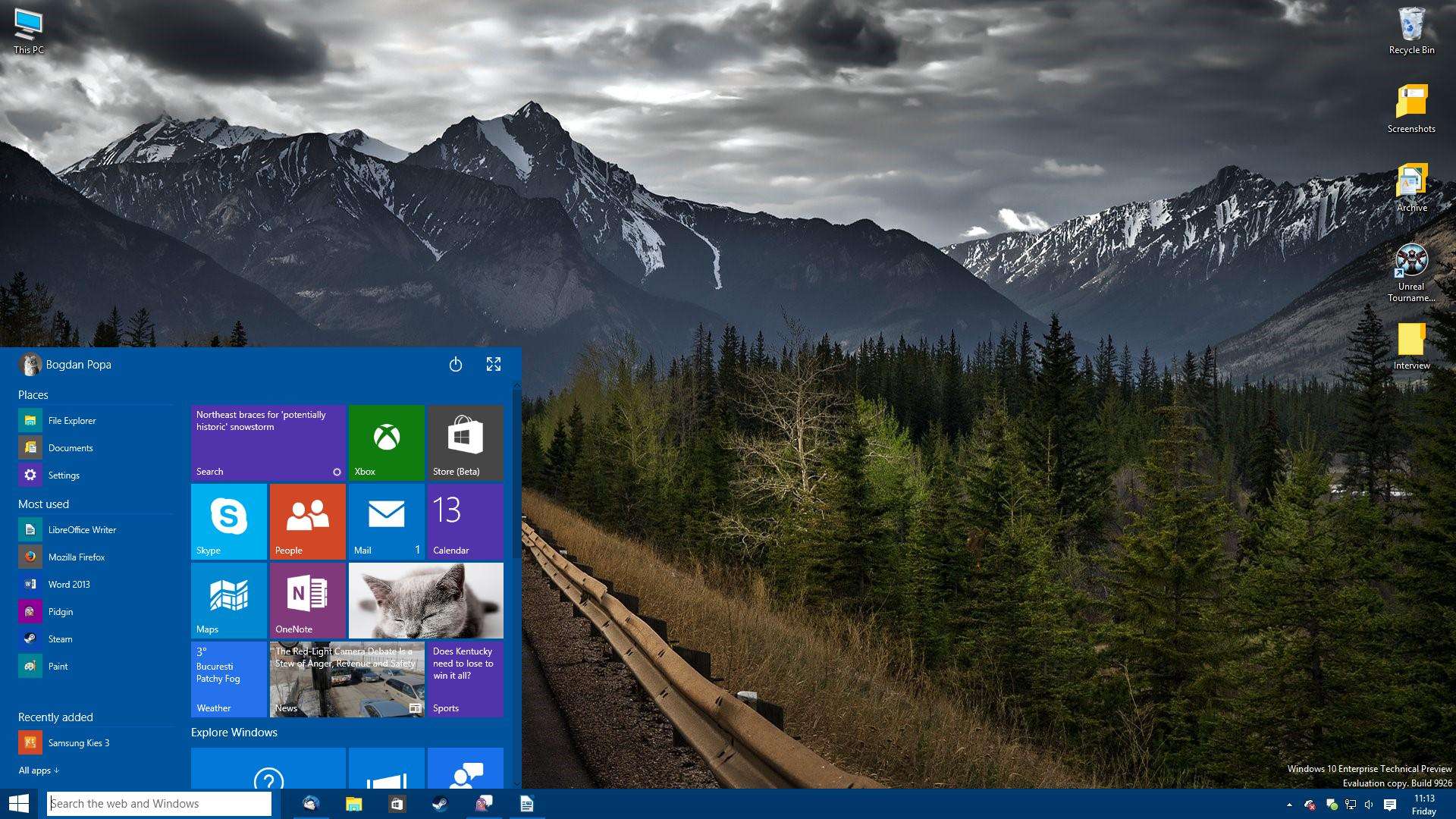Expand the All apps list
Screen dimensions: 1456x819
pos(39,770)
